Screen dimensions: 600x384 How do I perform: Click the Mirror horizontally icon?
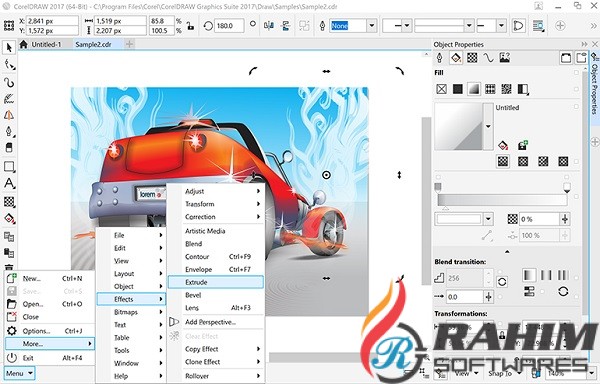pyautogui.click(x=269, y=26)
